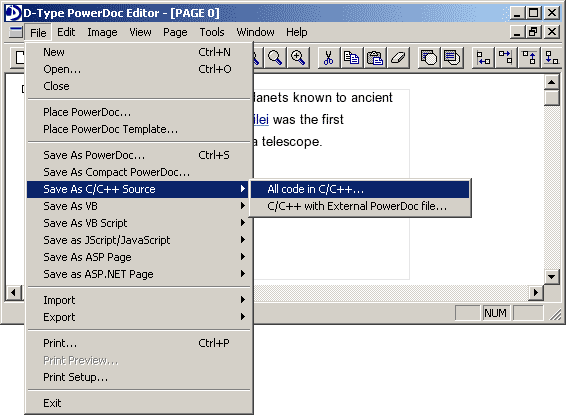This screenshot has height=416, width=566.
Task: Open the Window menu
Action: tap(255, 32)
